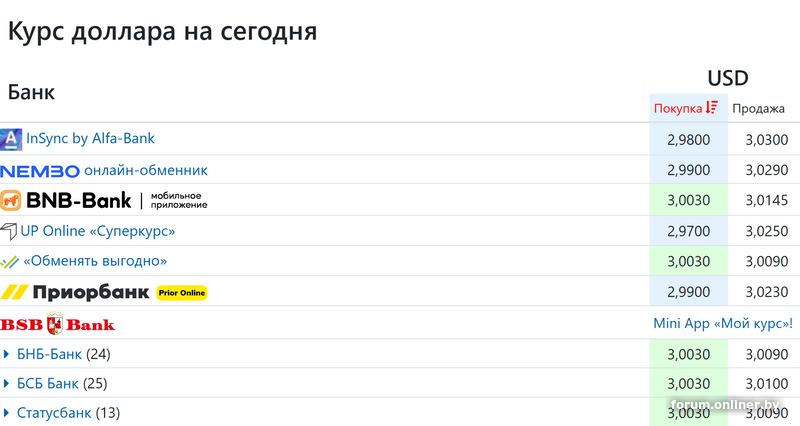Expand the БНБ-Банк branch list

[8, 354]
